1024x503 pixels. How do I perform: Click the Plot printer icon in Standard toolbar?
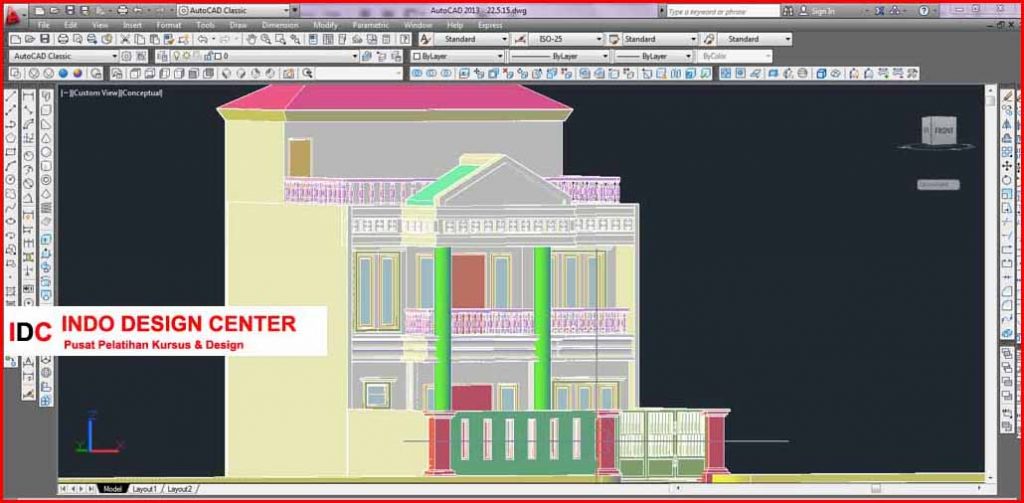tap(63, 39)
